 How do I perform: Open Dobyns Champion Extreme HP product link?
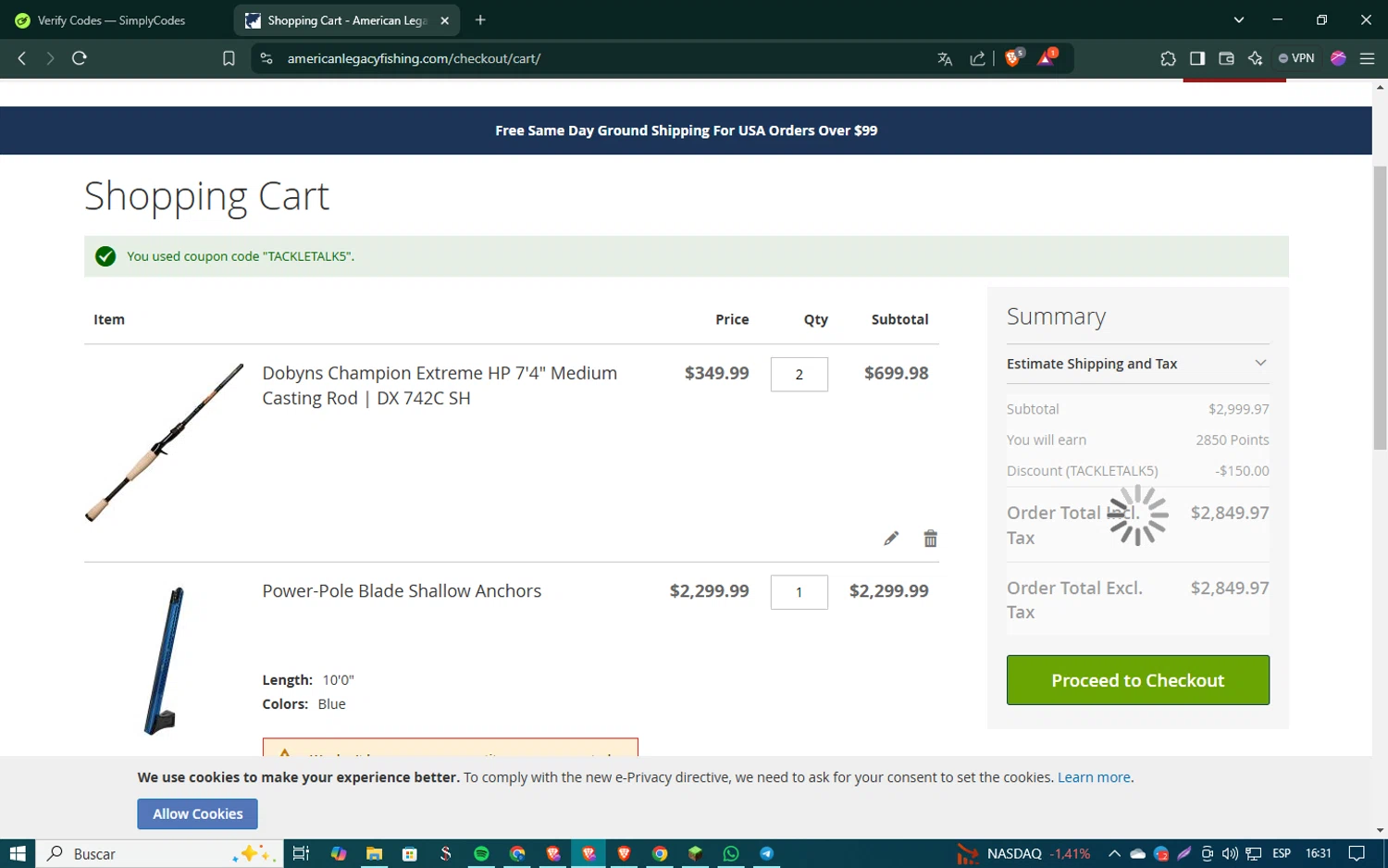[440, 386]
